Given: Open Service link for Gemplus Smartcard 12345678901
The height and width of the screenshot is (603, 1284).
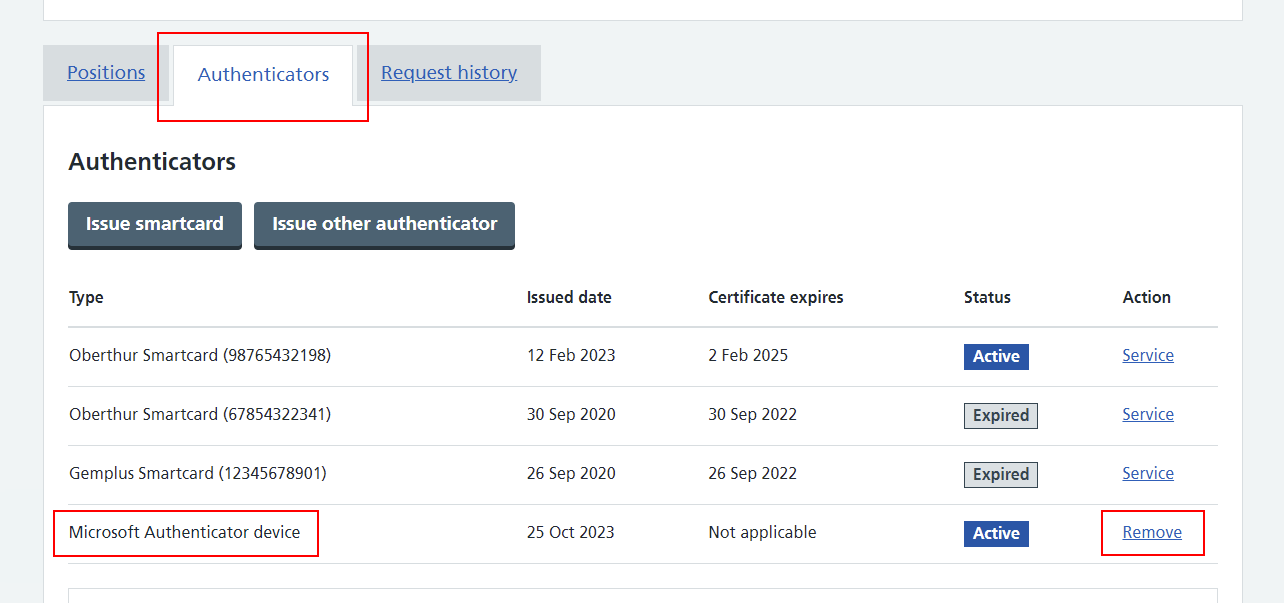Looking at the screenshot, I should (1148, 474).
